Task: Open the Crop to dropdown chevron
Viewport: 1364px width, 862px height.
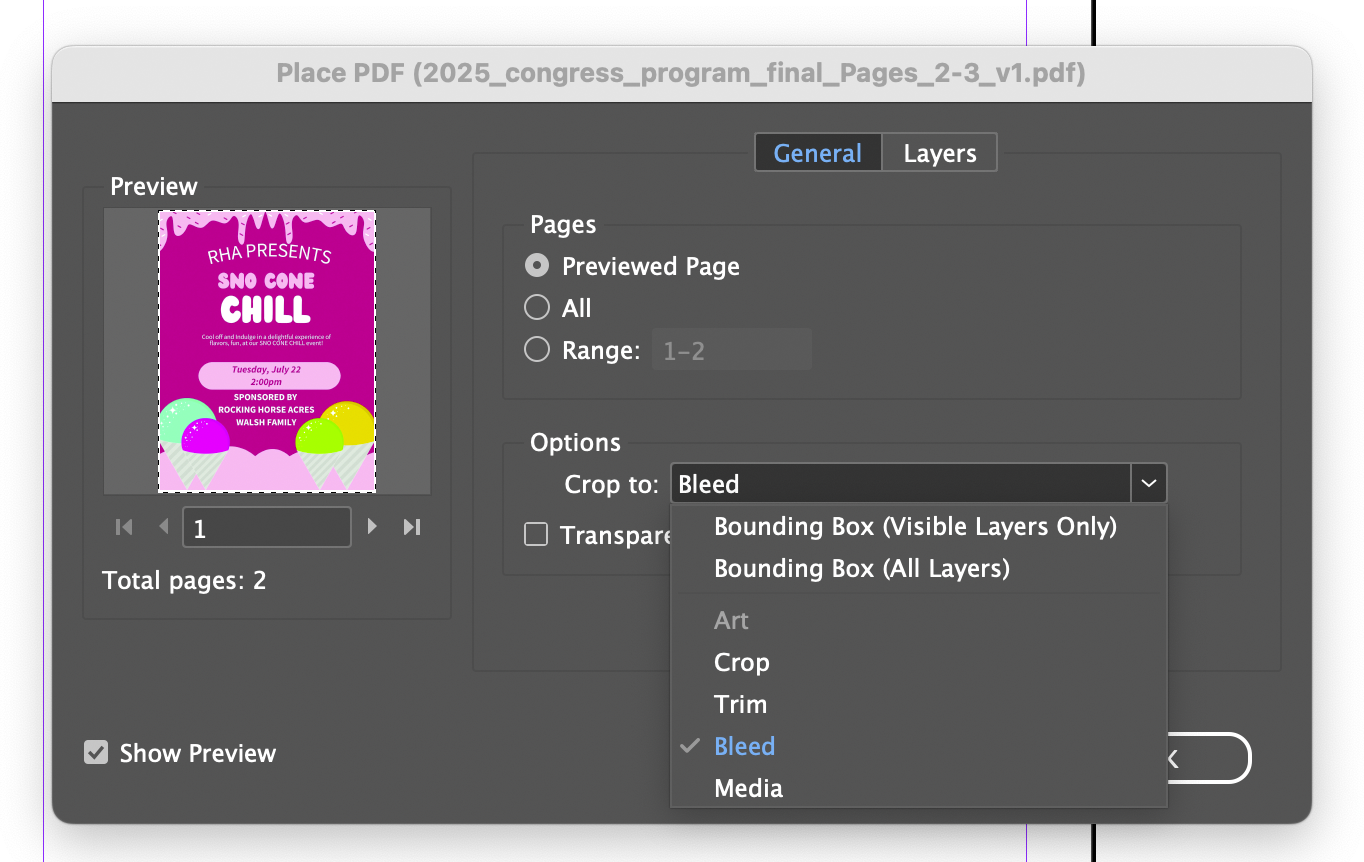Action: coord(1148,483)
